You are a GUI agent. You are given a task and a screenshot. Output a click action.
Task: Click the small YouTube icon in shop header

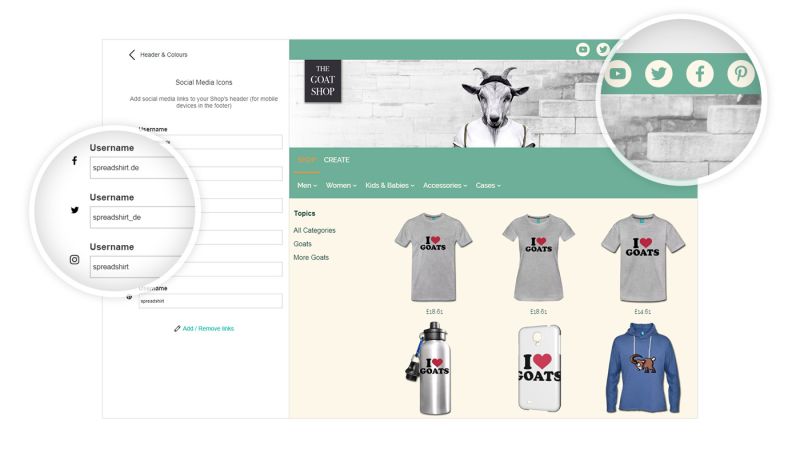click(x=583, y=49)
